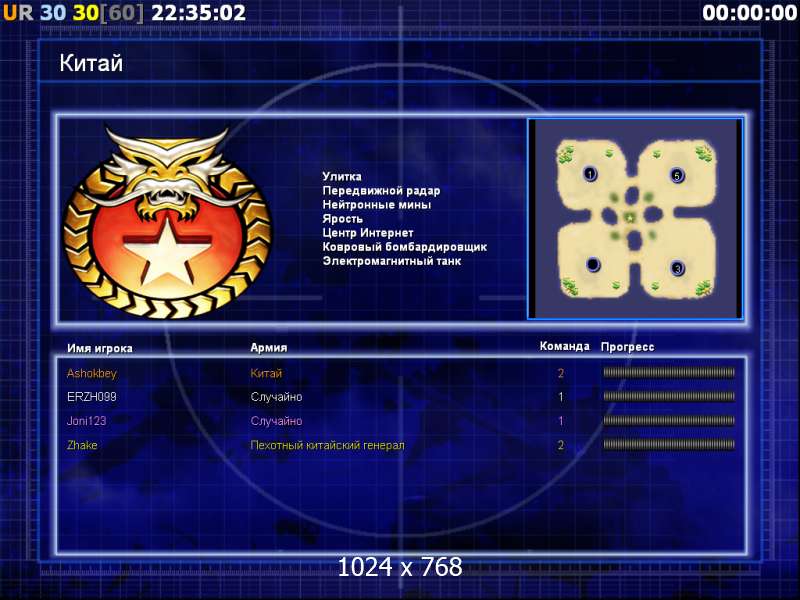Click the "[60]" frame limit readout
This screenshot has height=600, width=800.
[x=121, y=13]
